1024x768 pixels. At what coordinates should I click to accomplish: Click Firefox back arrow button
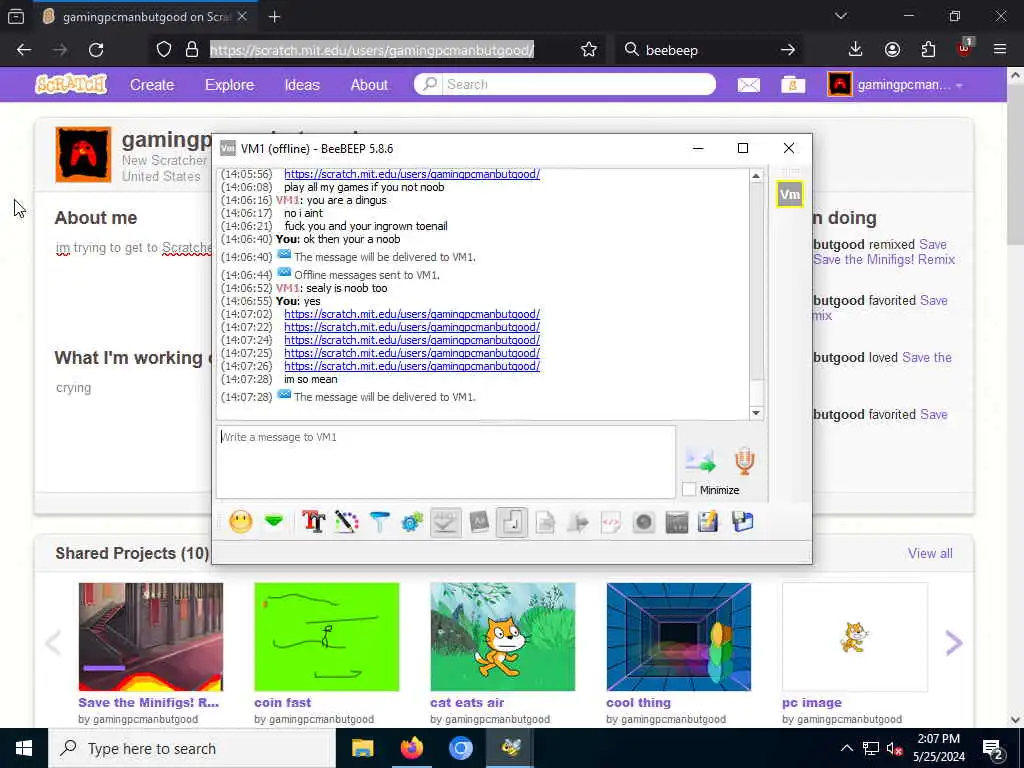(24, 50)
